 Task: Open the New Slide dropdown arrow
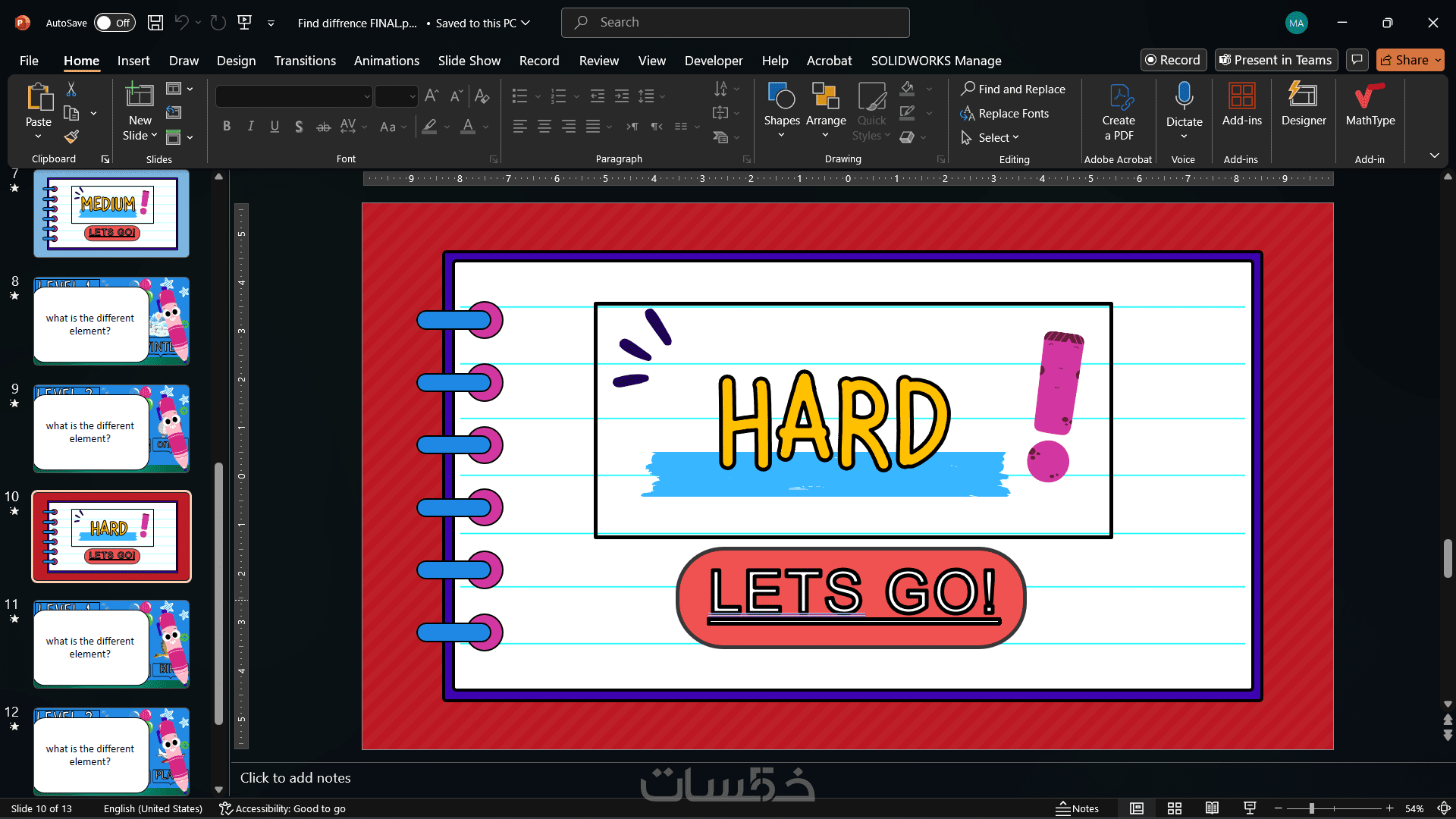click(155, 136)
